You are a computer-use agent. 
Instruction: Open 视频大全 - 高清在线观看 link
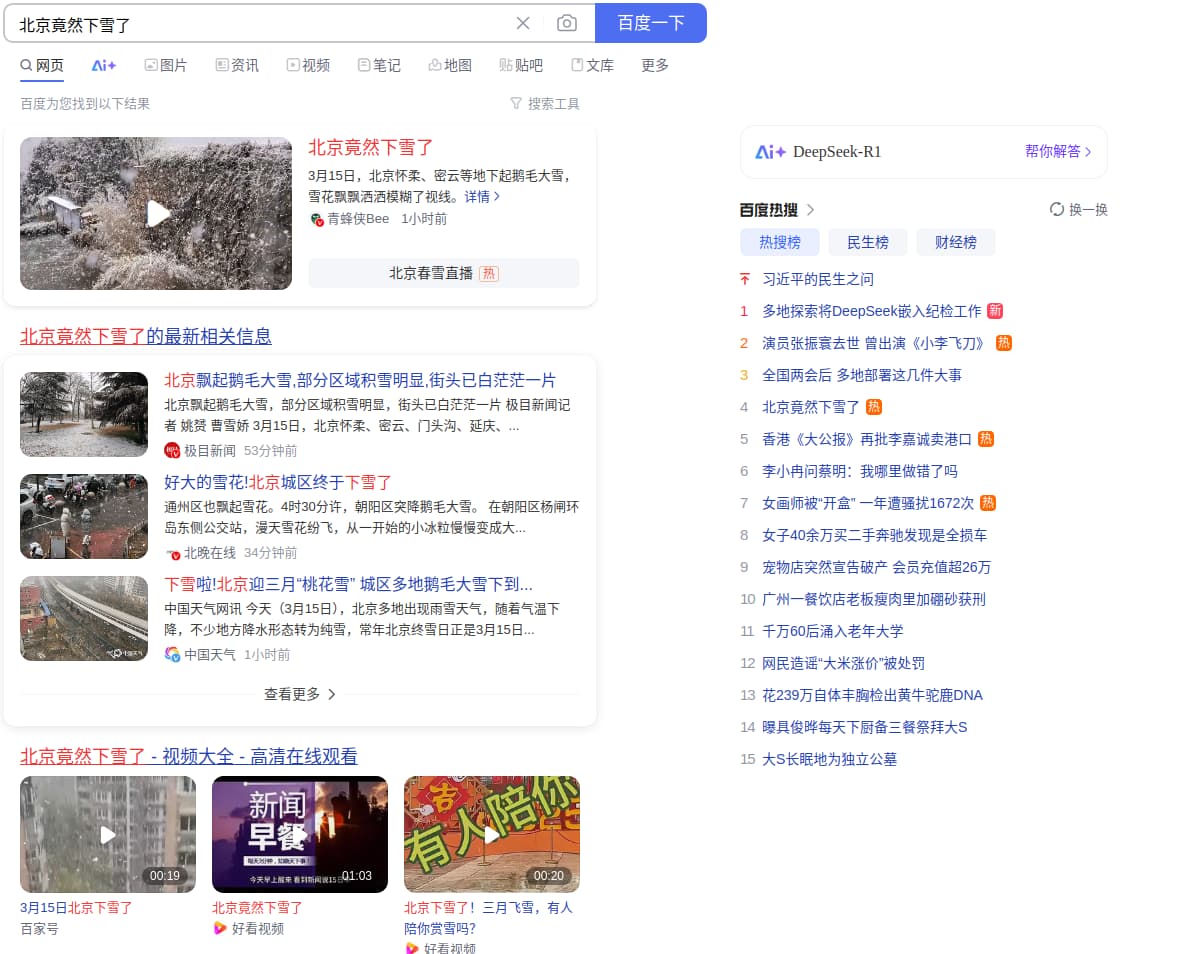(x=189, y=756)
